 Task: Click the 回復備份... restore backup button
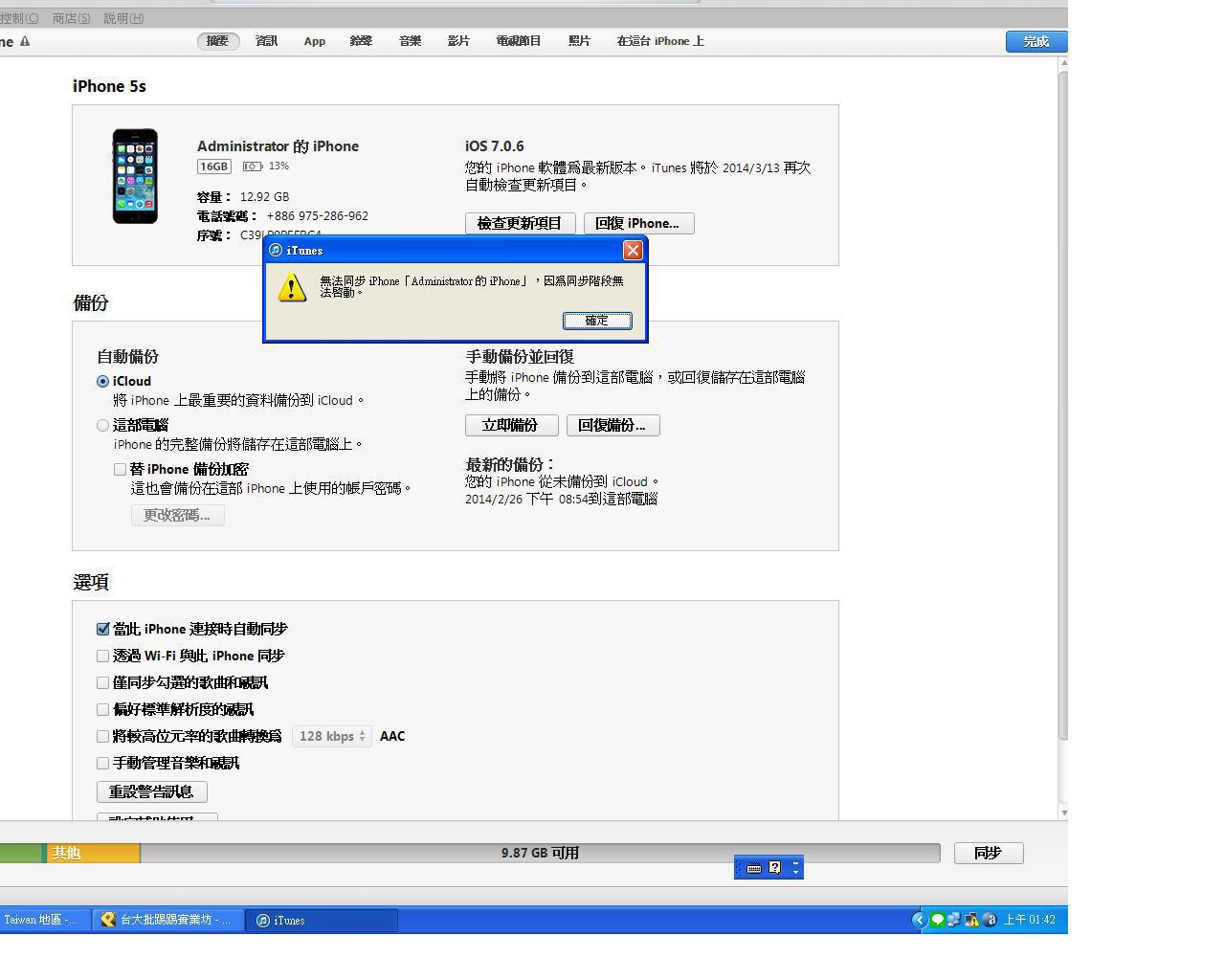pyautogui.click(x=612, y=425)
